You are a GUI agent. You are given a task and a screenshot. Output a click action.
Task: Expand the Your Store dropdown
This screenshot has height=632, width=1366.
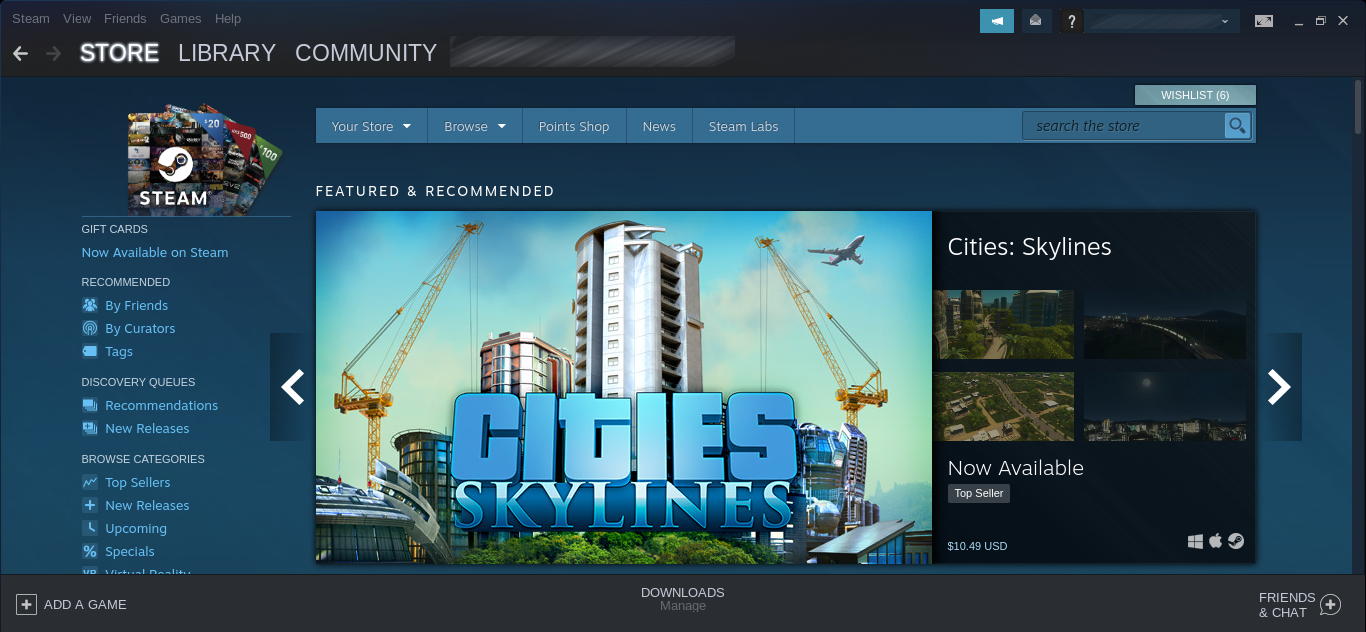tap(371, 126)
